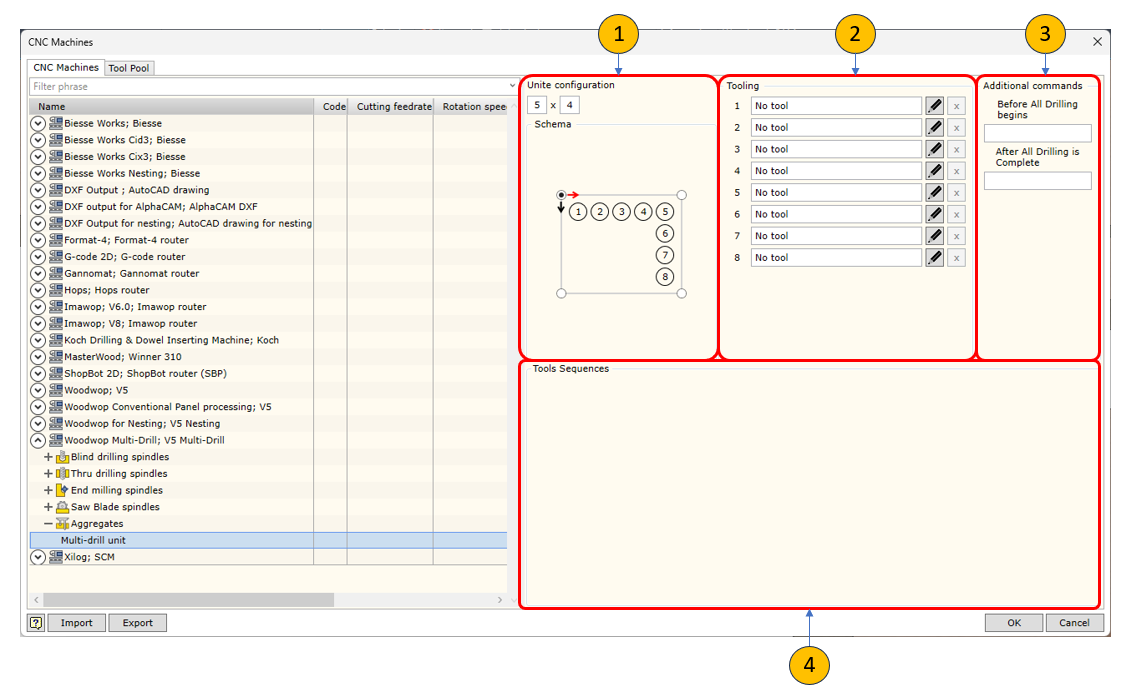The image size is (1136, 691).
Task: Click the Cutting feedrate column header
Action: pos(391,106)
